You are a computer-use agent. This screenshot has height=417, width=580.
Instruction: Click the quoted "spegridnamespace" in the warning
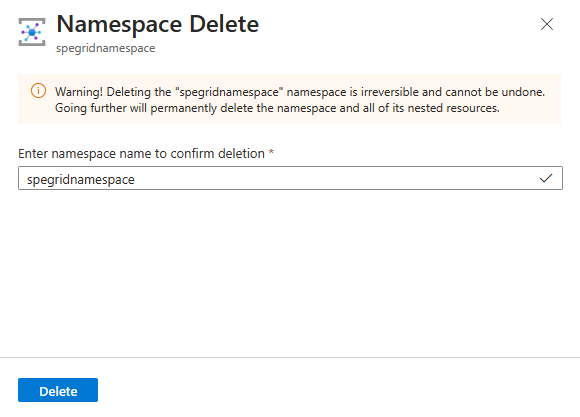tap(231, 92)
